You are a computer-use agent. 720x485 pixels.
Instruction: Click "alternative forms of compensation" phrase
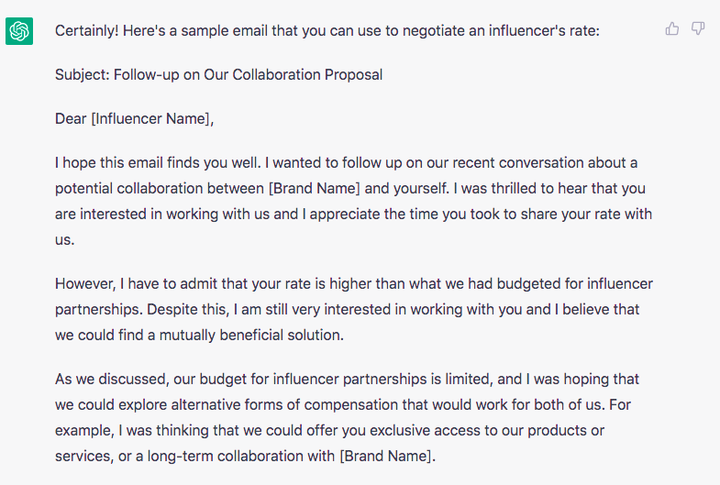tap(285, 405)
